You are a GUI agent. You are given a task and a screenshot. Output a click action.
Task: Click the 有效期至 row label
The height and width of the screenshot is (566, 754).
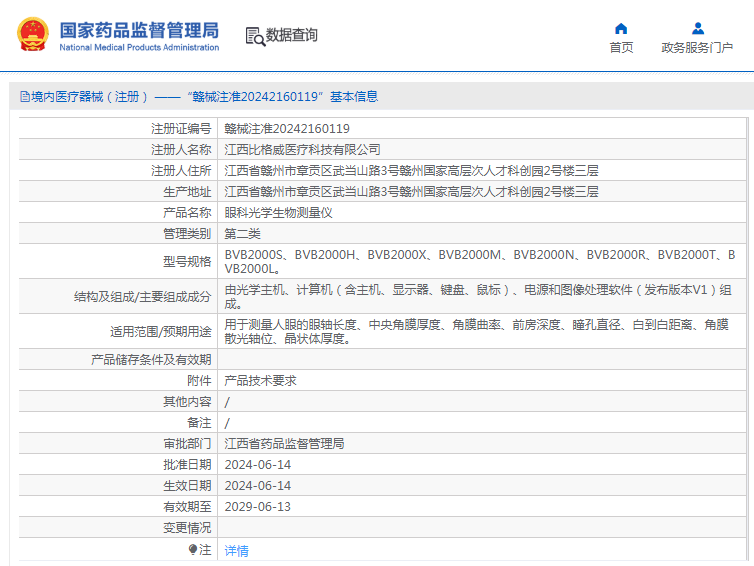pyautogui.click(x=187, y=507)
